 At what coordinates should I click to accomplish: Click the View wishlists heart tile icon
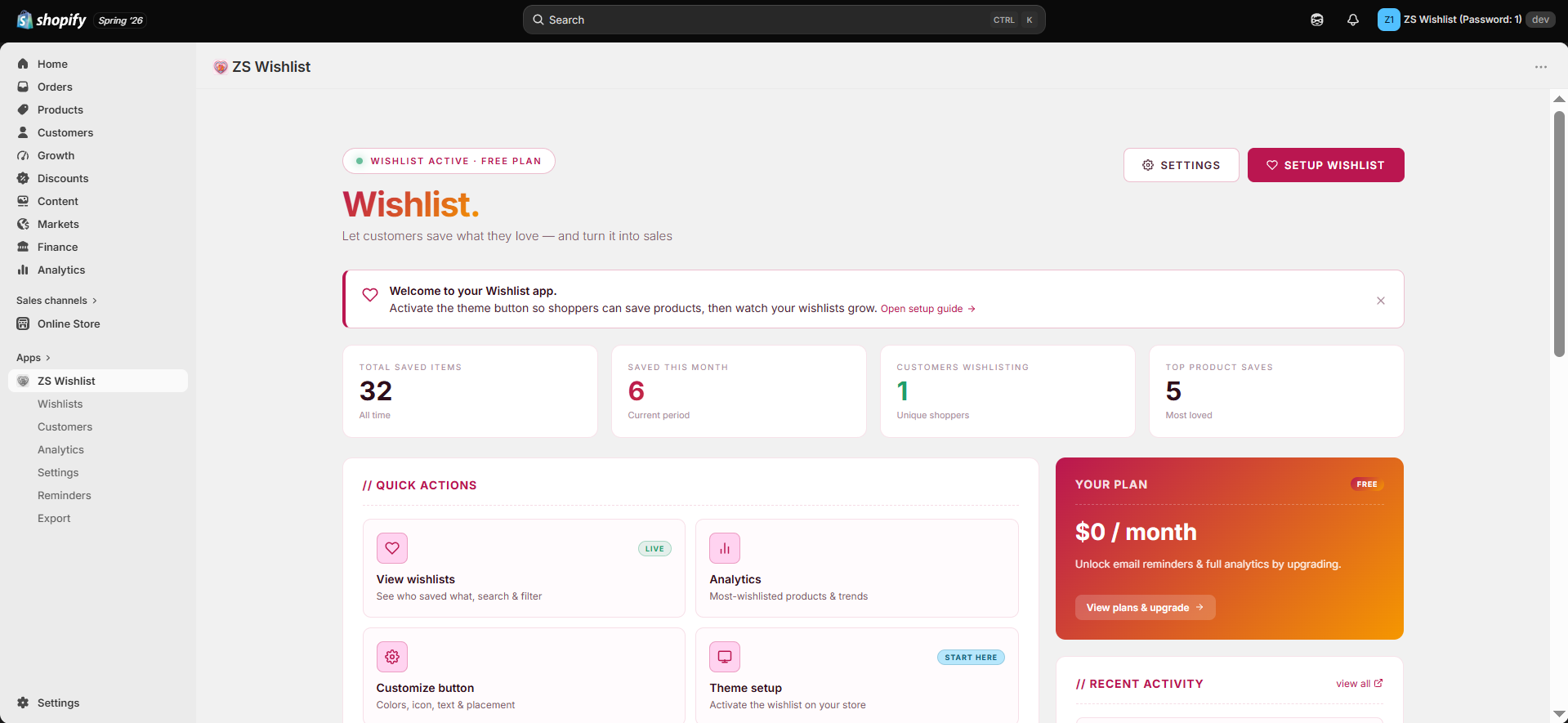tap(392, 548)
